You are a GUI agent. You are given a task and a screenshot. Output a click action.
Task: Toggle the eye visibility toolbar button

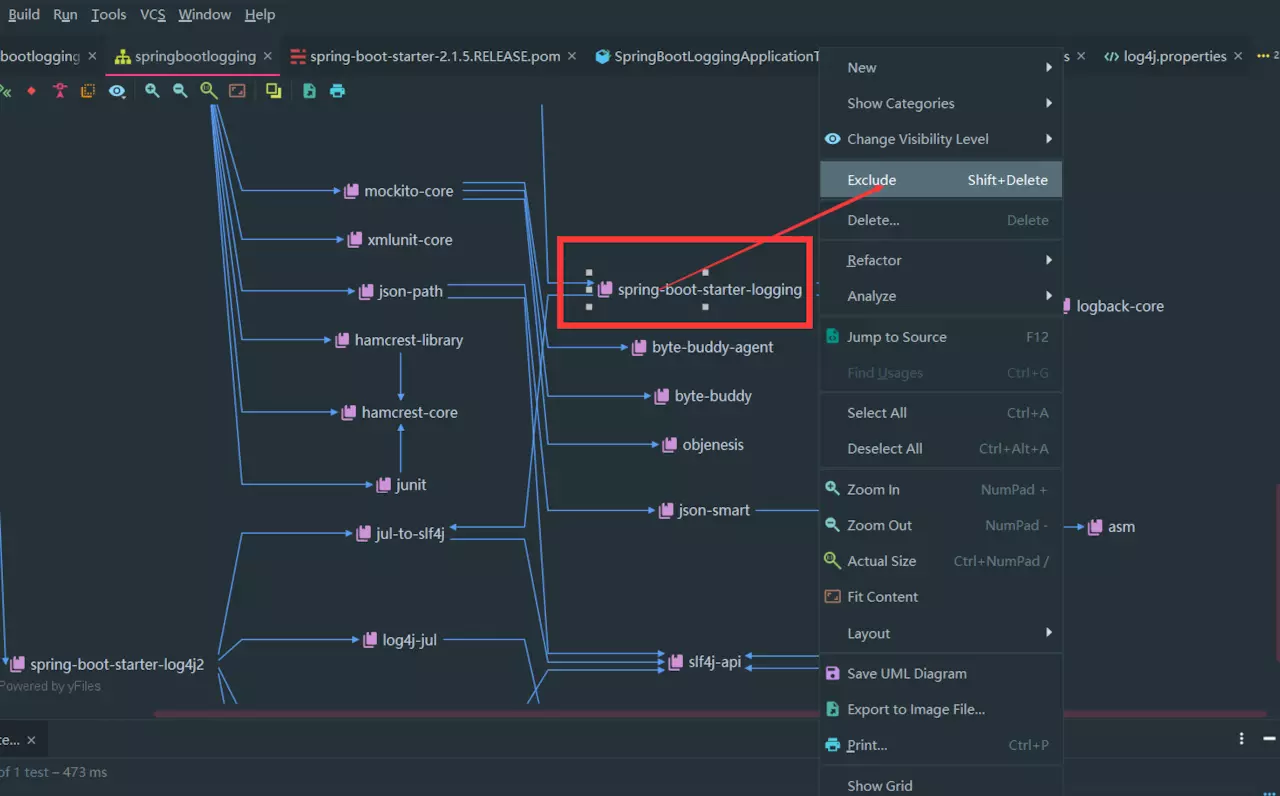pyautogui.click(x=117, y=91)
